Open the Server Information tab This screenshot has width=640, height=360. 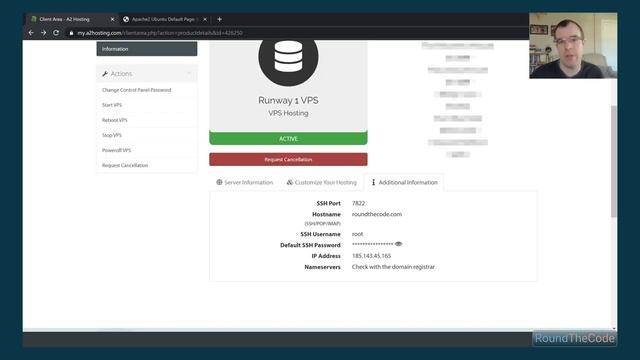pyautogui.click(x=244, y=182)
